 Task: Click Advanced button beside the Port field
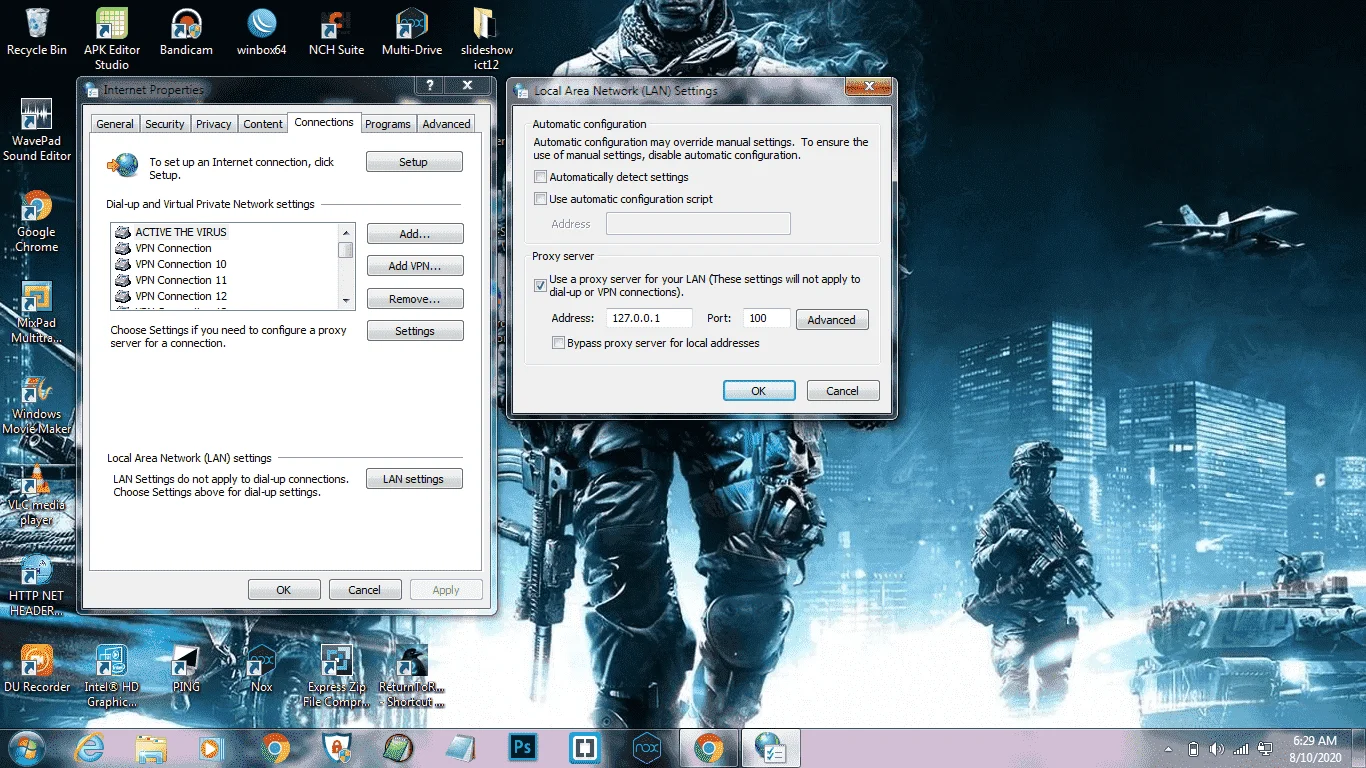click(832, 320)
